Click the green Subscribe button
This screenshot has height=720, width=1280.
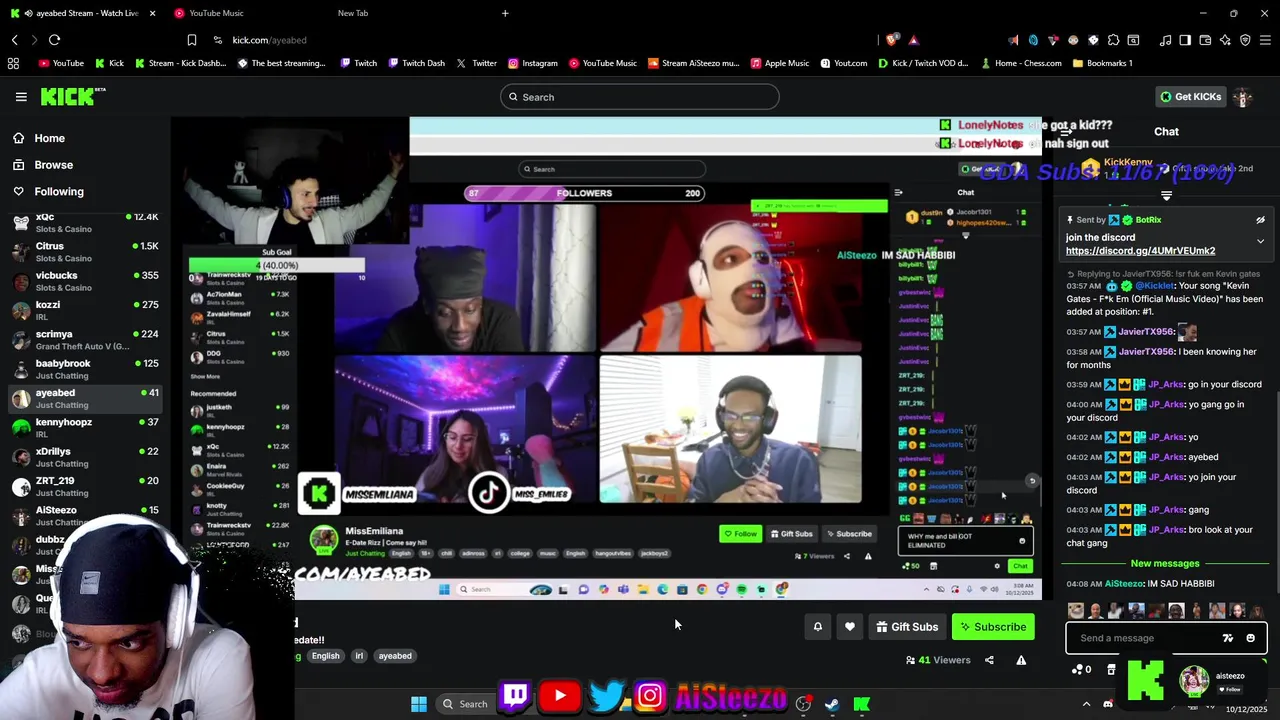(992, 627)
